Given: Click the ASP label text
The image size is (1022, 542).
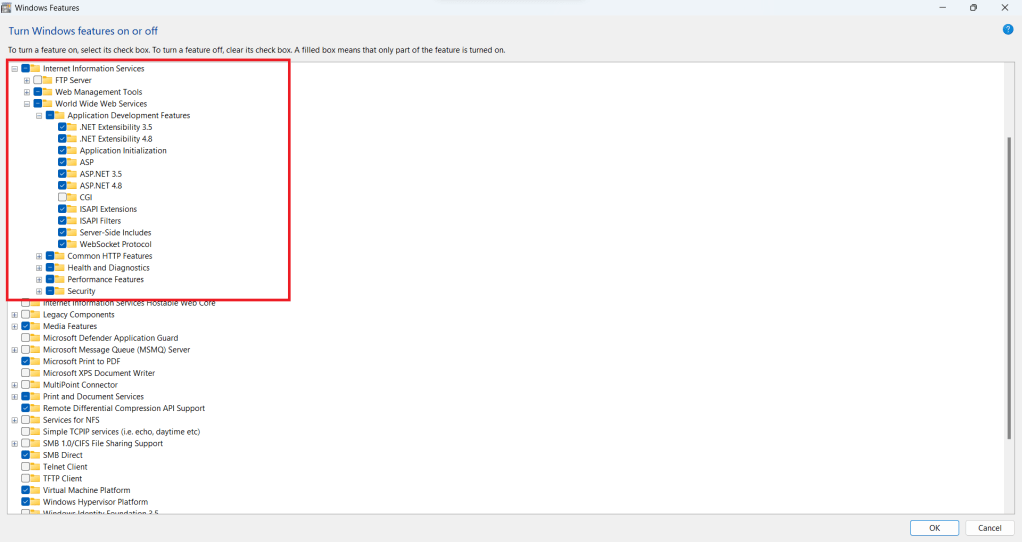Looking at the screenshot, I should pos(87,162).
